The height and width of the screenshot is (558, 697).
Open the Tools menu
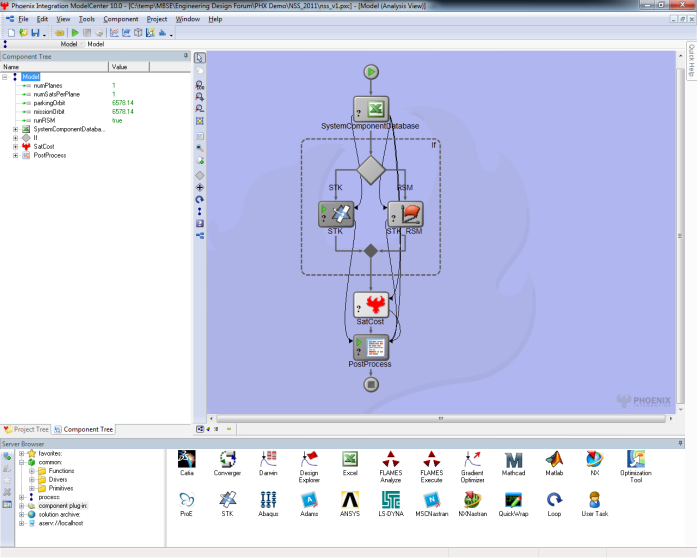[x=87, y=19]
